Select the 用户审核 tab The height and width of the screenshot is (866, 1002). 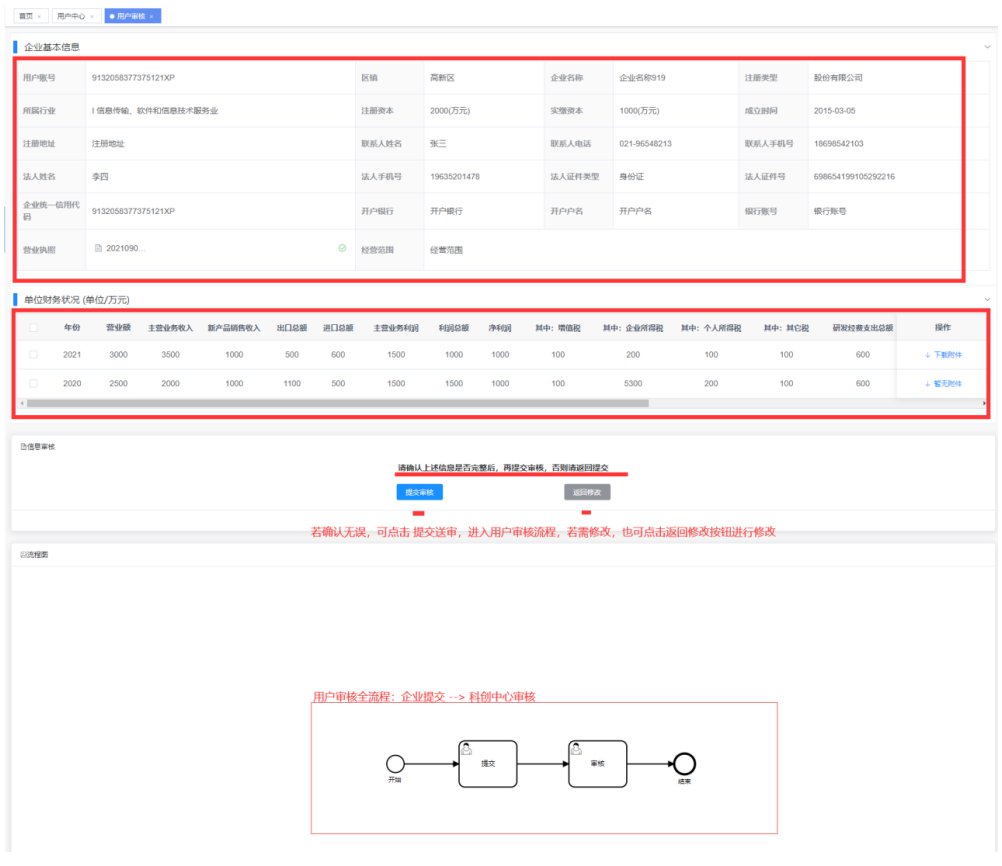coord(131,17)
